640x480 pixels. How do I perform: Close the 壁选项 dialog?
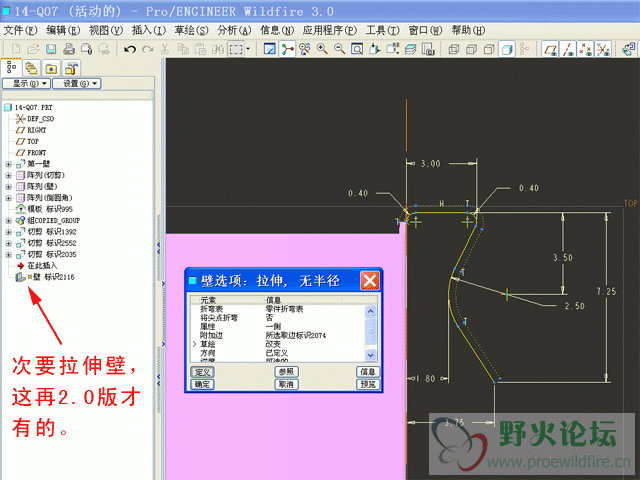[x=370, y=281]
